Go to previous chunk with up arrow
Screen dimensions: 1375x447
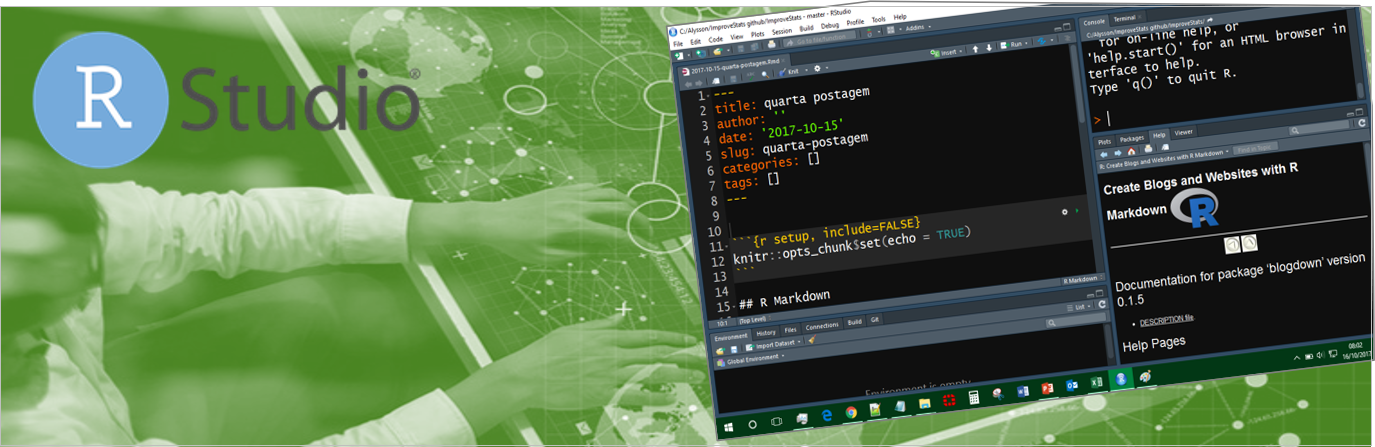click(975, 49)
